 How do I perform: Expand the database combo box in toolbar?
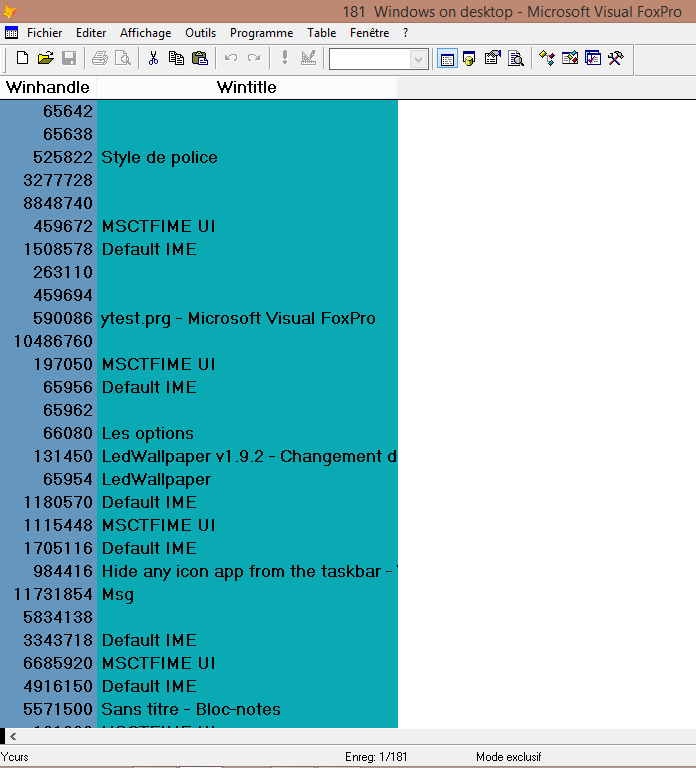[x=418, y=60]
